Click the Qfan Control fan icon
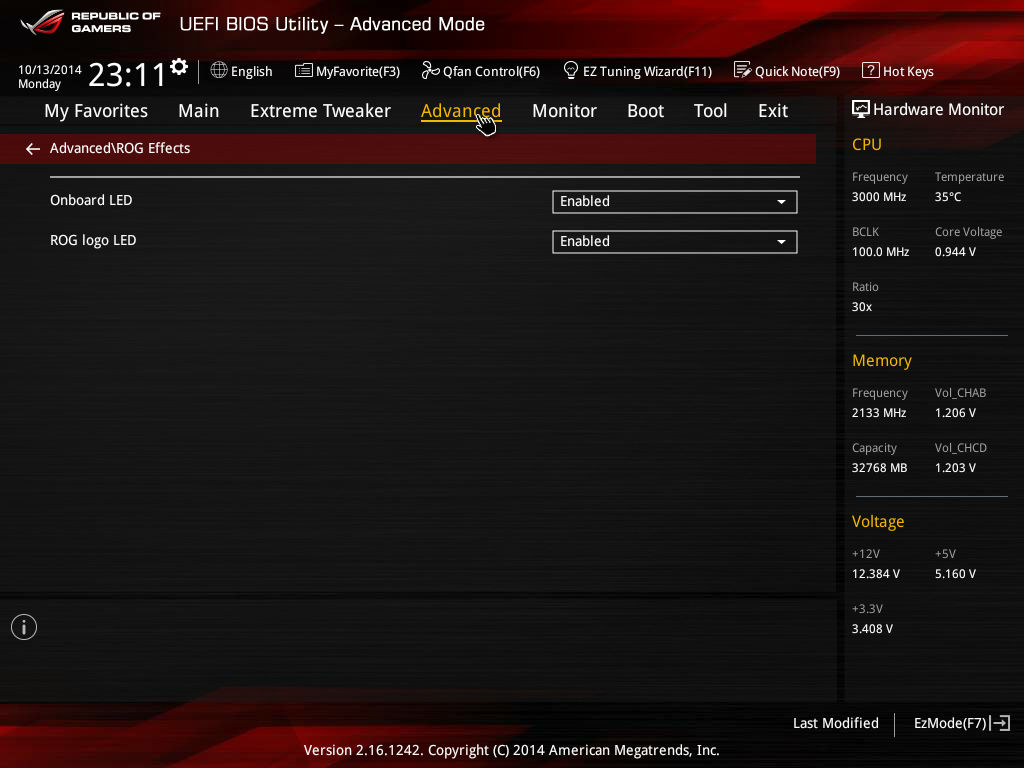Image resolution: width=1024 pixels, height=768 pixels. (430, 70)
